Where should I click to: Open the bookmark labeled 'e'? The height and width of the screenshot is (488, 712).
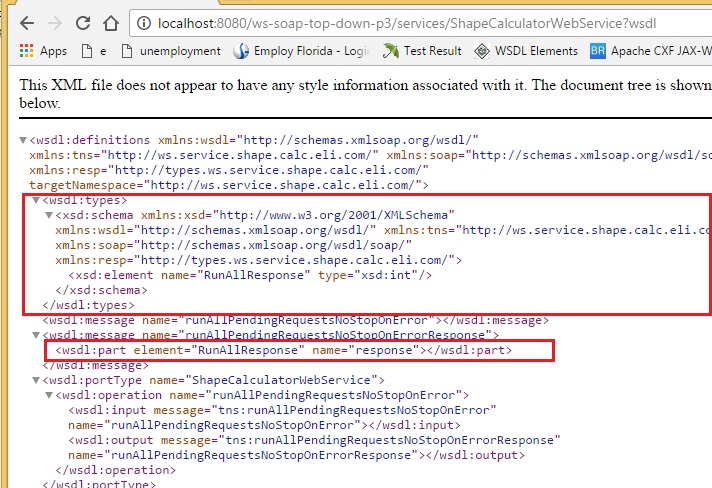click(x=94, y=51)
